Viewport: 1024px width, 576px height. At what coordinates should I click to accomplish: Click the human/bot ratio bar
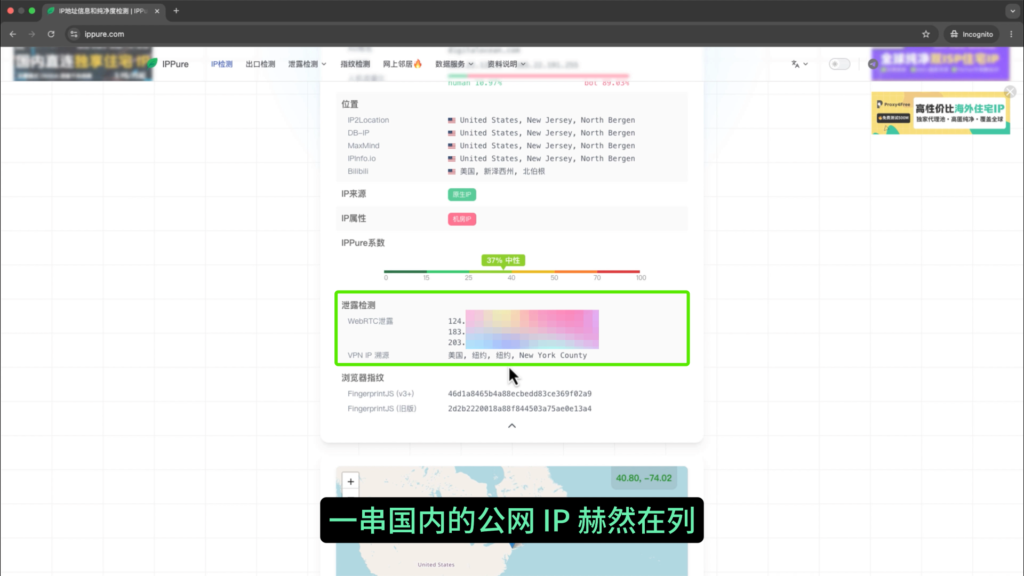click(x=538, y=76)
